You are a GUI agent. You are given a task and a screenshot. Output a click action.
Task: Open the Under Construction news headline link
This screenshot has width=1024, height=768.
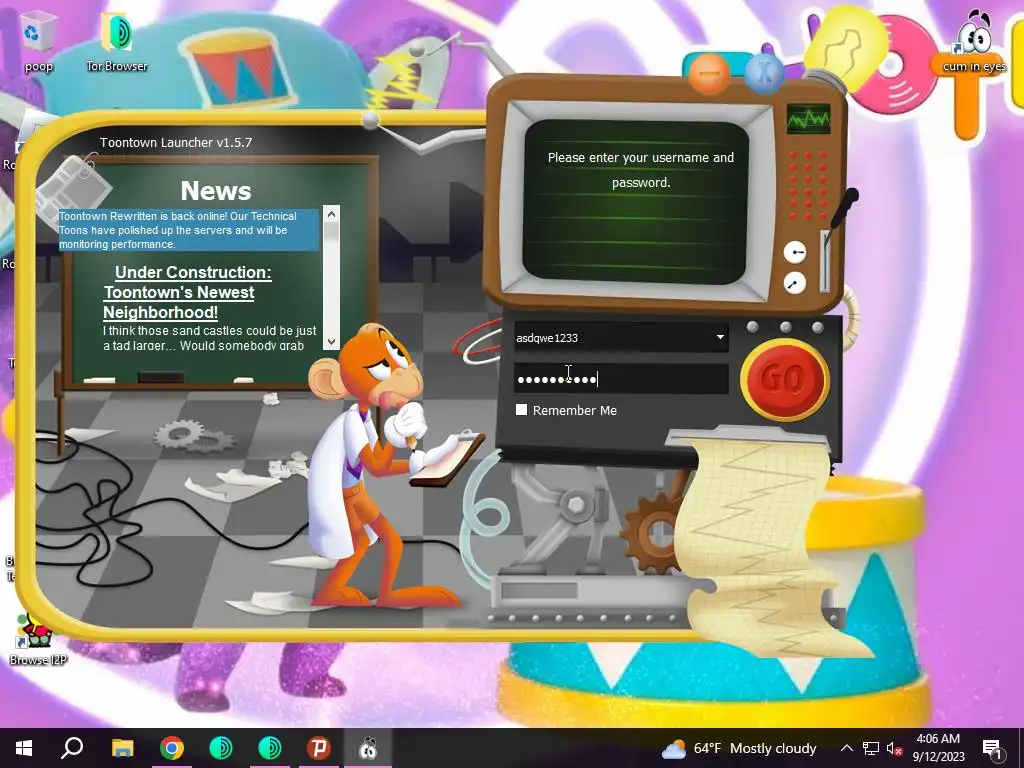pos(187,292)
